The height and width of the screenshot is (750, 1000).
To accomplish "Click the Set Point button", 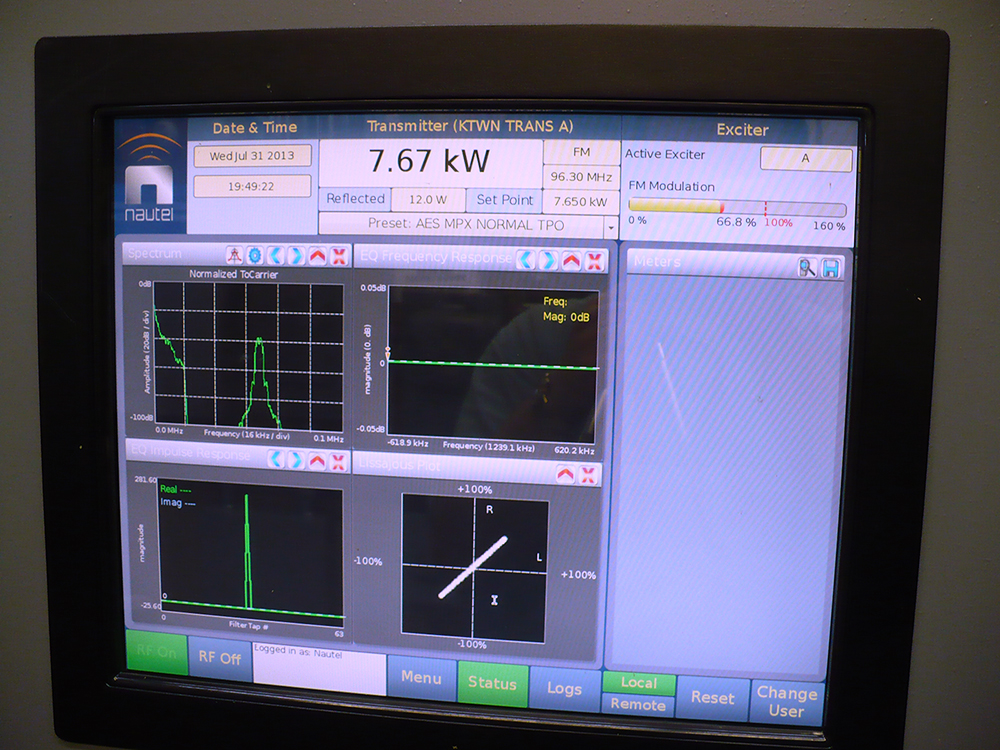I will pos(504,200).
